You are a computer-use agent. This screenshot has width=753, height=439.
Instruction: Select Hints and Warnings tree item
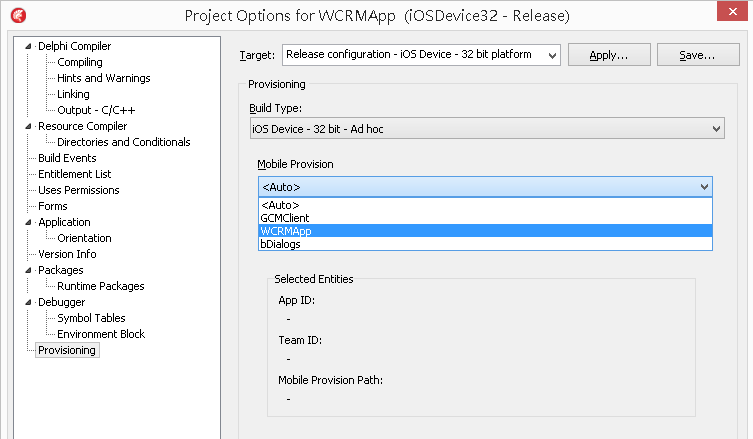104,78
